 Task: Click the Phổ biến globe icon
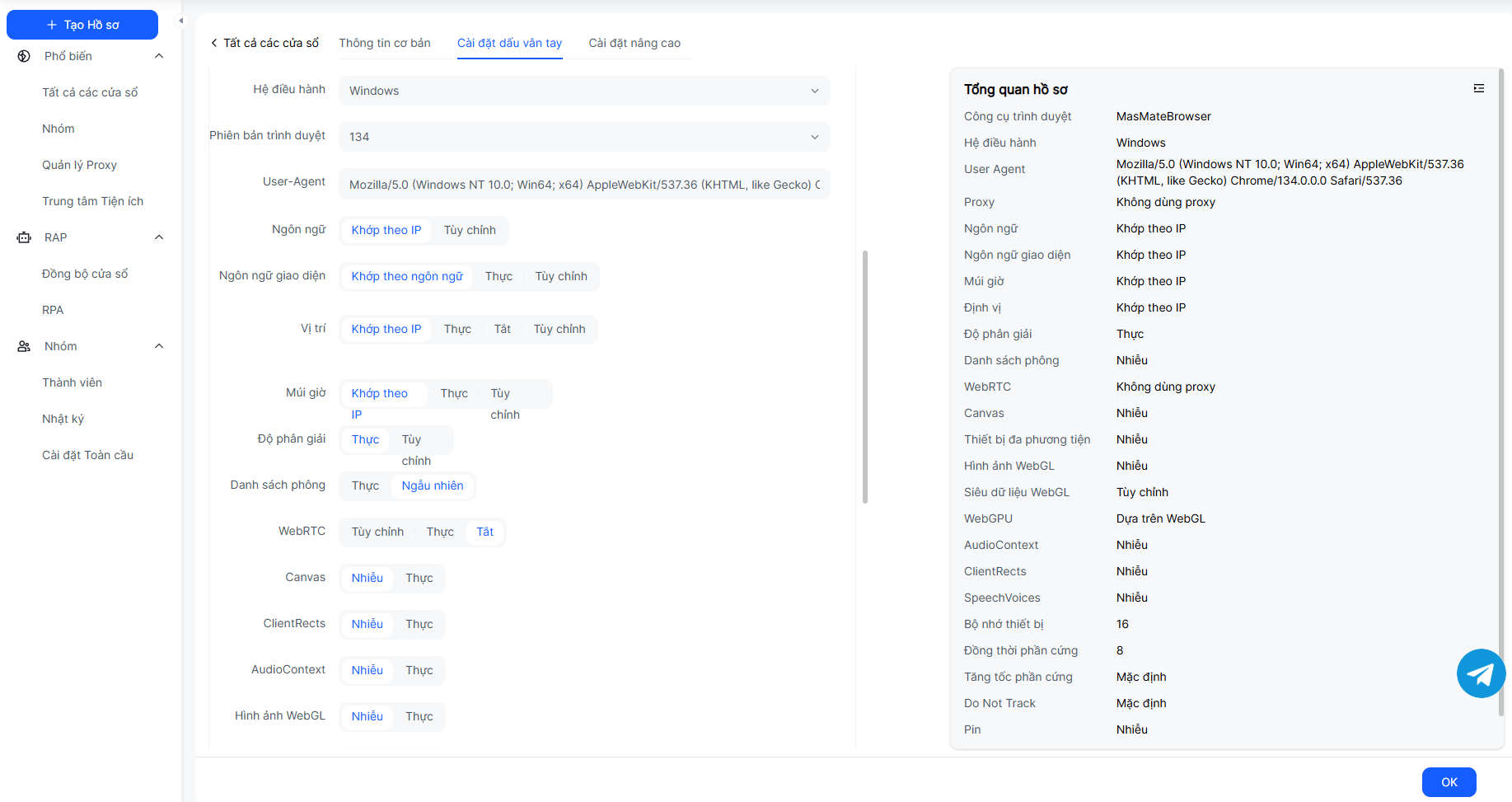click(24, 56)
